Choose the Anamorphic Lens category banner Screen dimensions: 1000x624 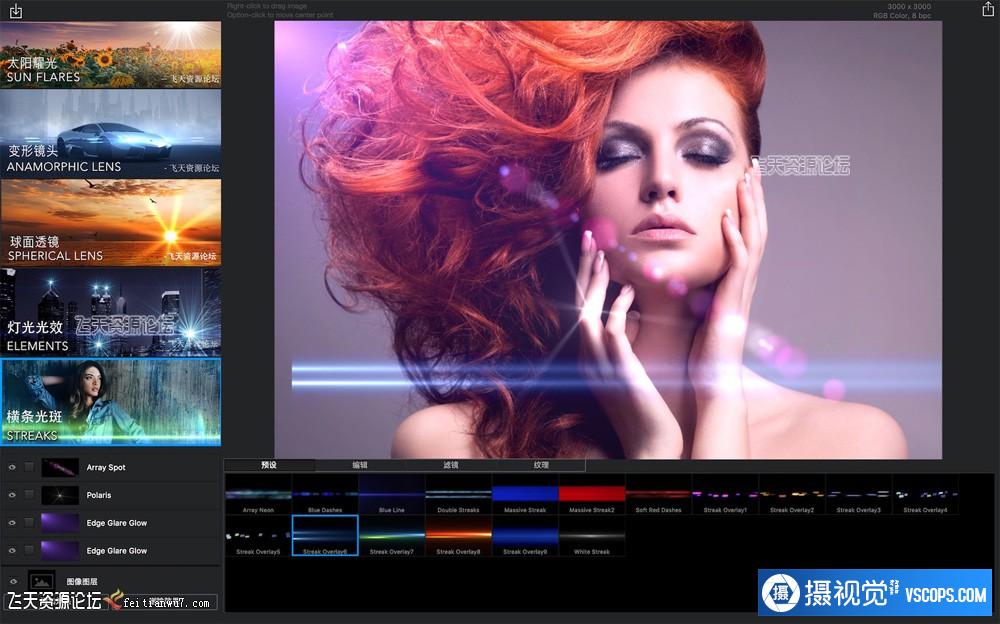click(110, 133)
